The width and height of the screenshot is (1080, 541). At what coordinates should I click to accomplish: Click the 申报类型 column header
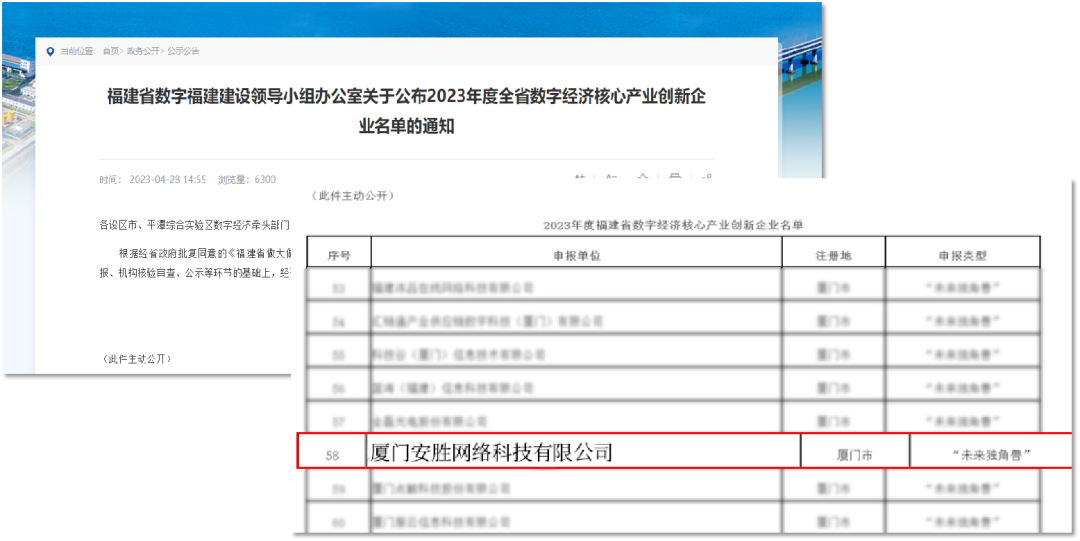click(x=962, y=255)
